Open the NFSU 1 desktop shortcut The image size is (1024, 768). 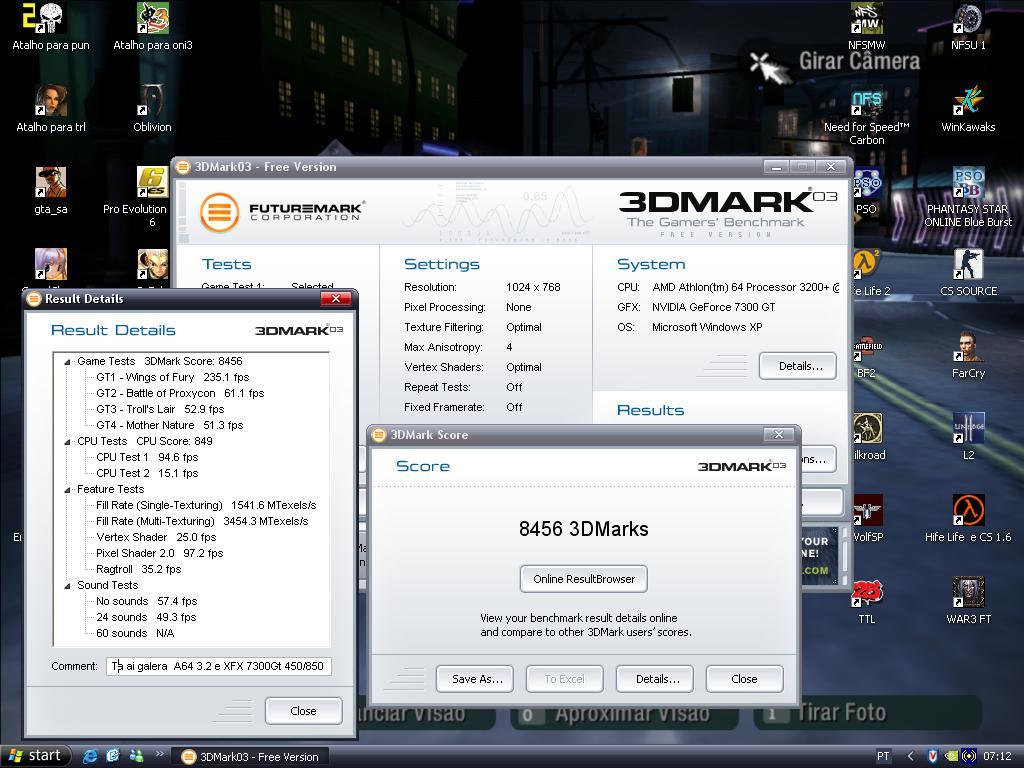point(968,26)
